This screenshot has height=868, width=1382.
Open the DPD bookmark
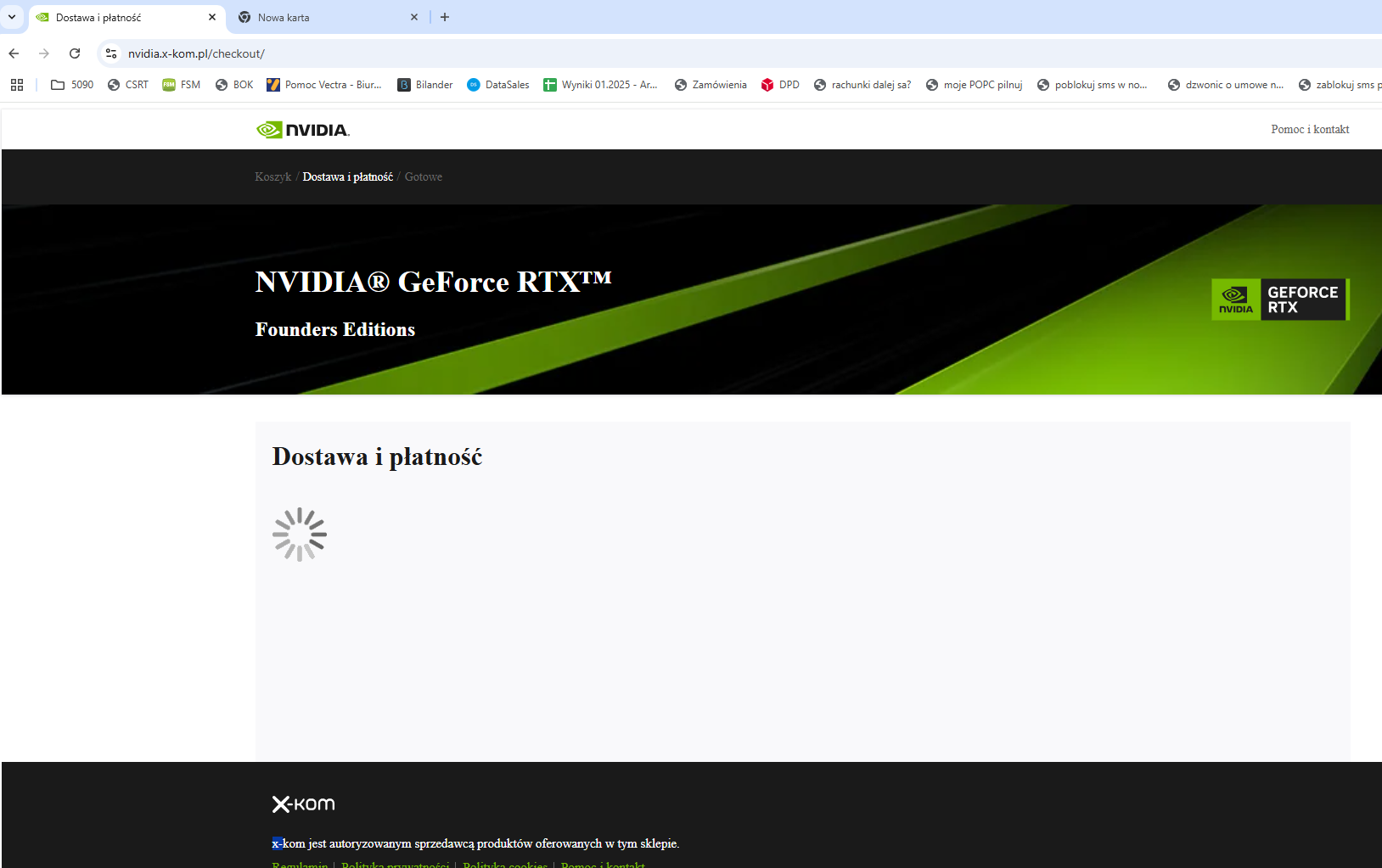click(x=780, y=85)
